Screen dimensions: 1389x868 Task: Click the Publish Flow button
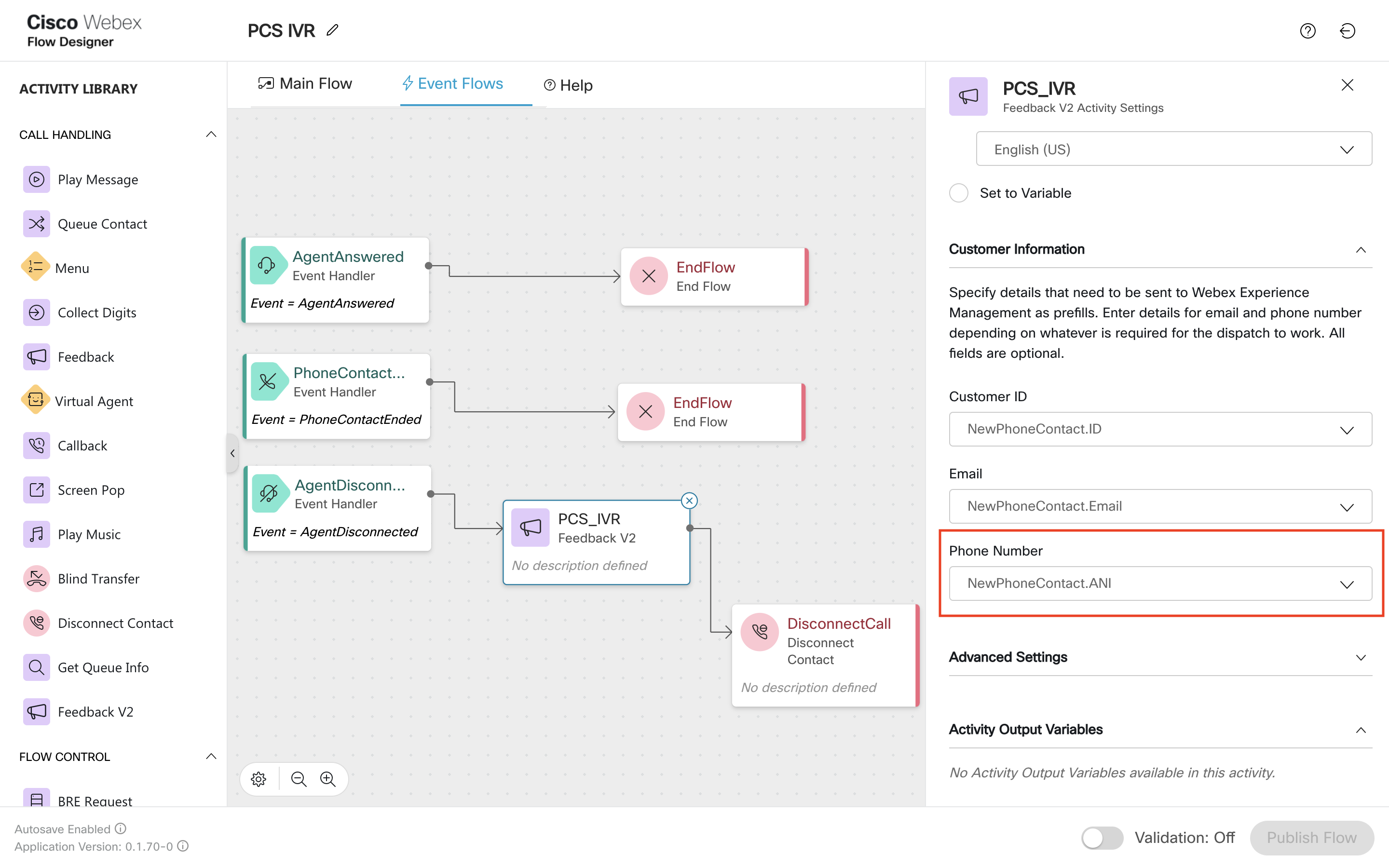pyautogui.click(x=1311, y=838)
